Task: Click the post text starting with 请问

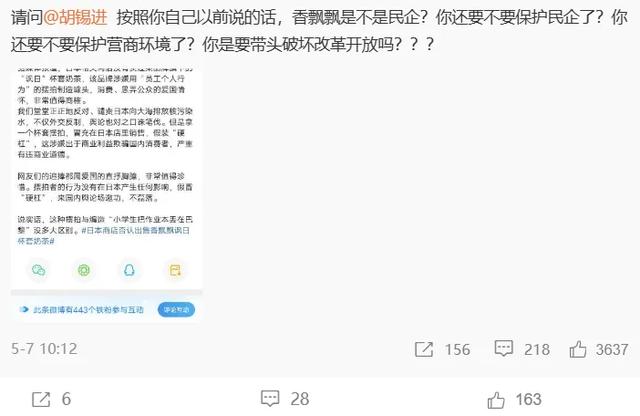Action: (x=319, y=31)
